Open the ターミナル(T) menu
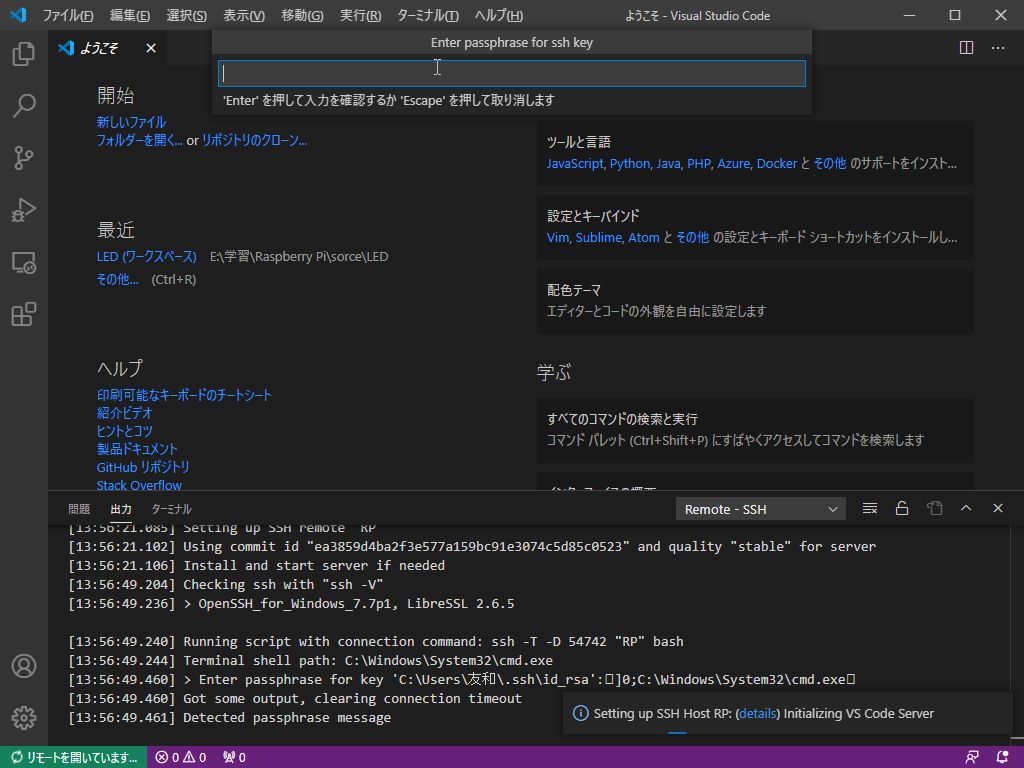1024x768 pixels. tap(427, 15)
